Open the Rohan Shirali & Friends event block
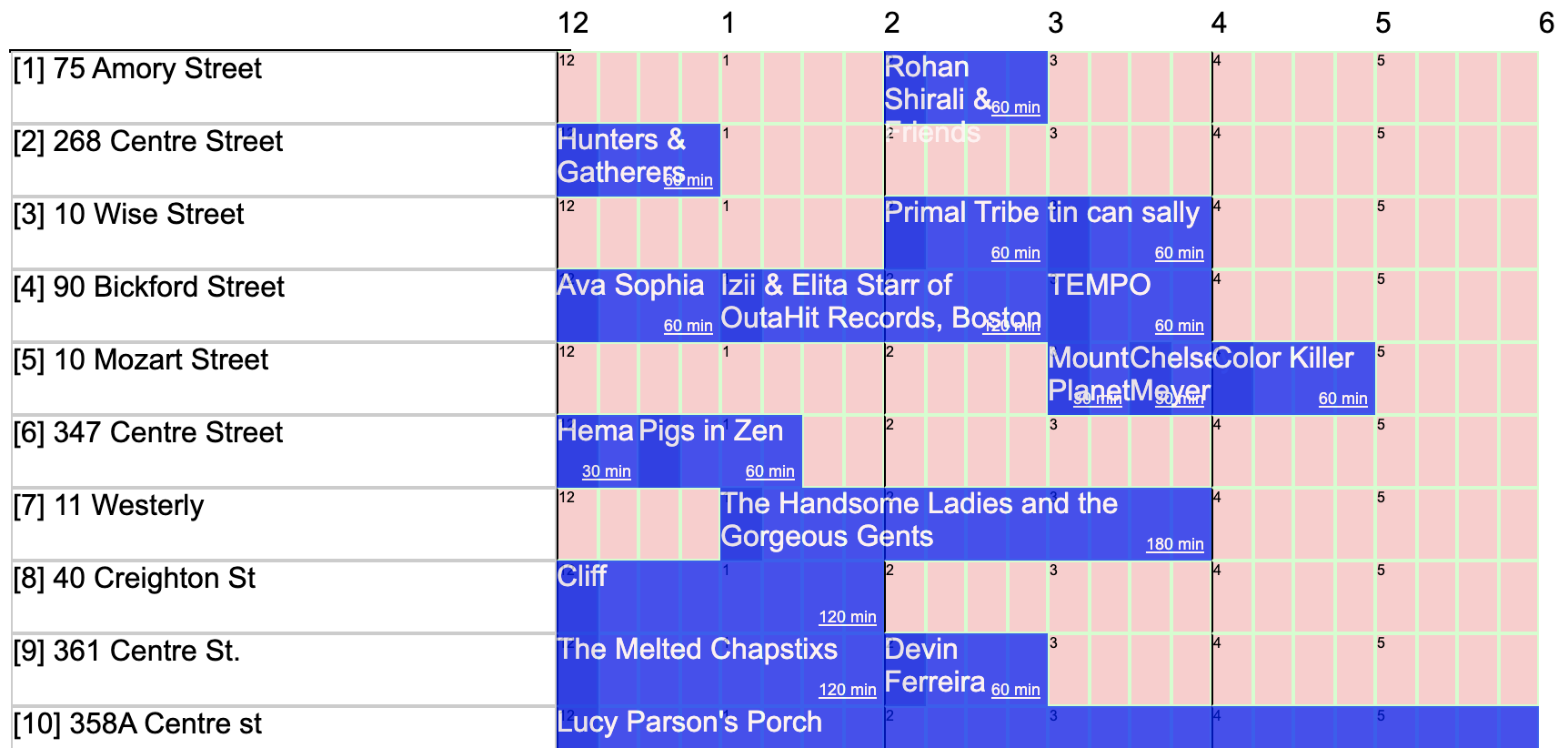 [x=966, y=87]
